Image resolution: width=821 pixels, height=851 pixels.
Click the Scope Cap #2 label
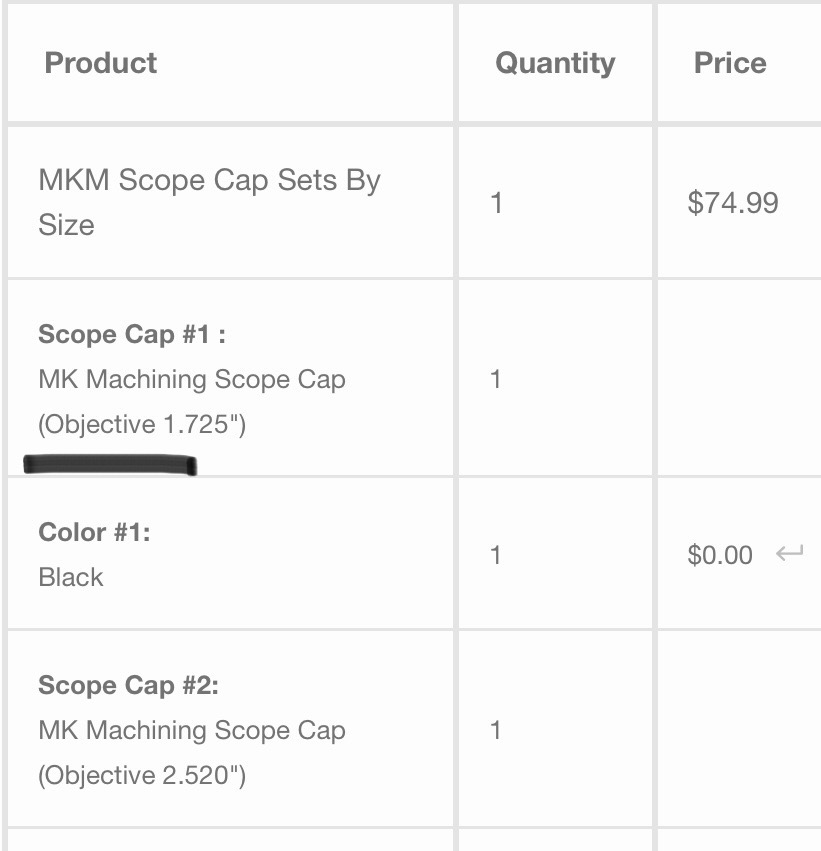[129, 685]
